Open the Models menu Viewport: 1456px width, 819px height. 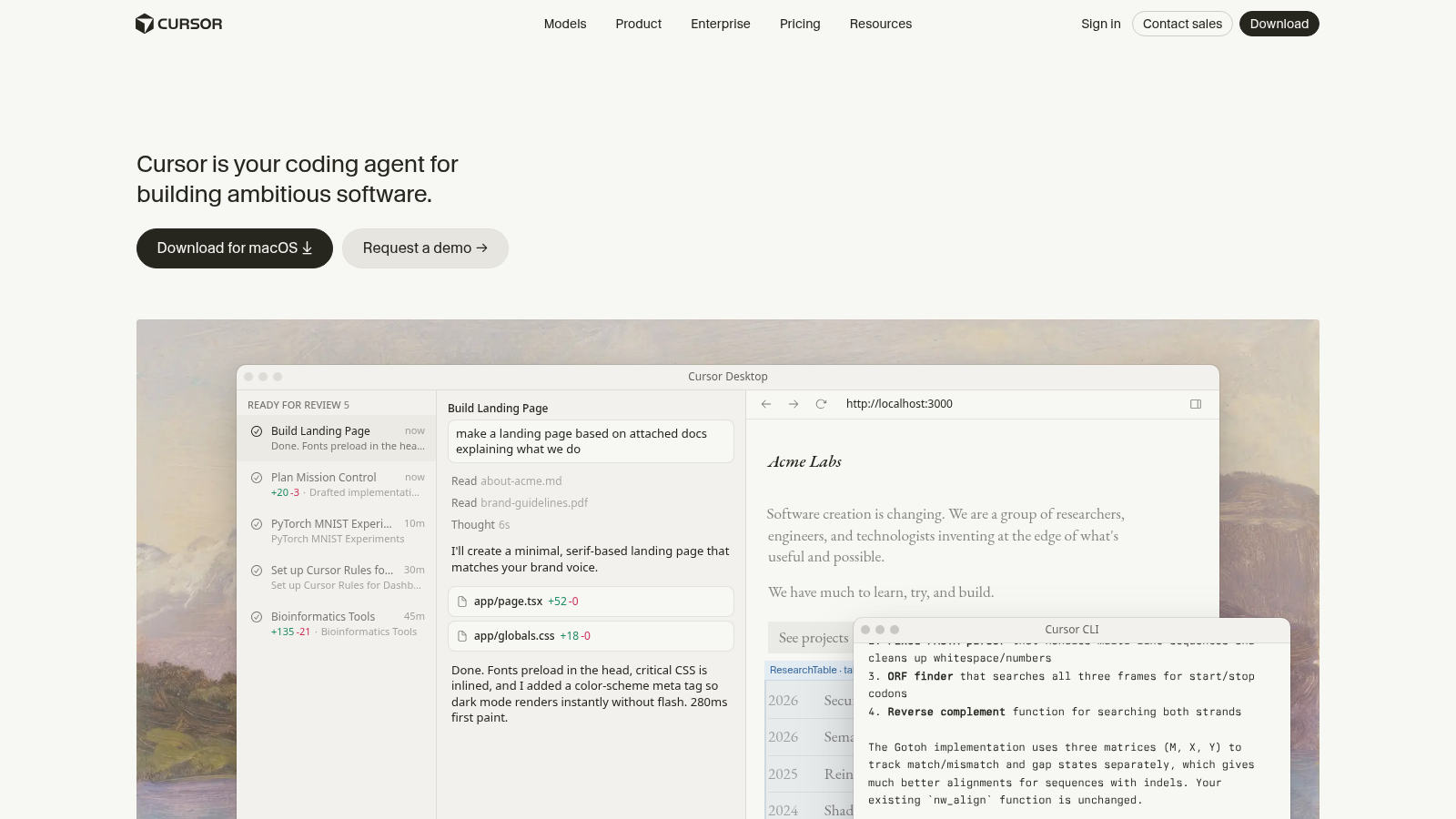565,24
